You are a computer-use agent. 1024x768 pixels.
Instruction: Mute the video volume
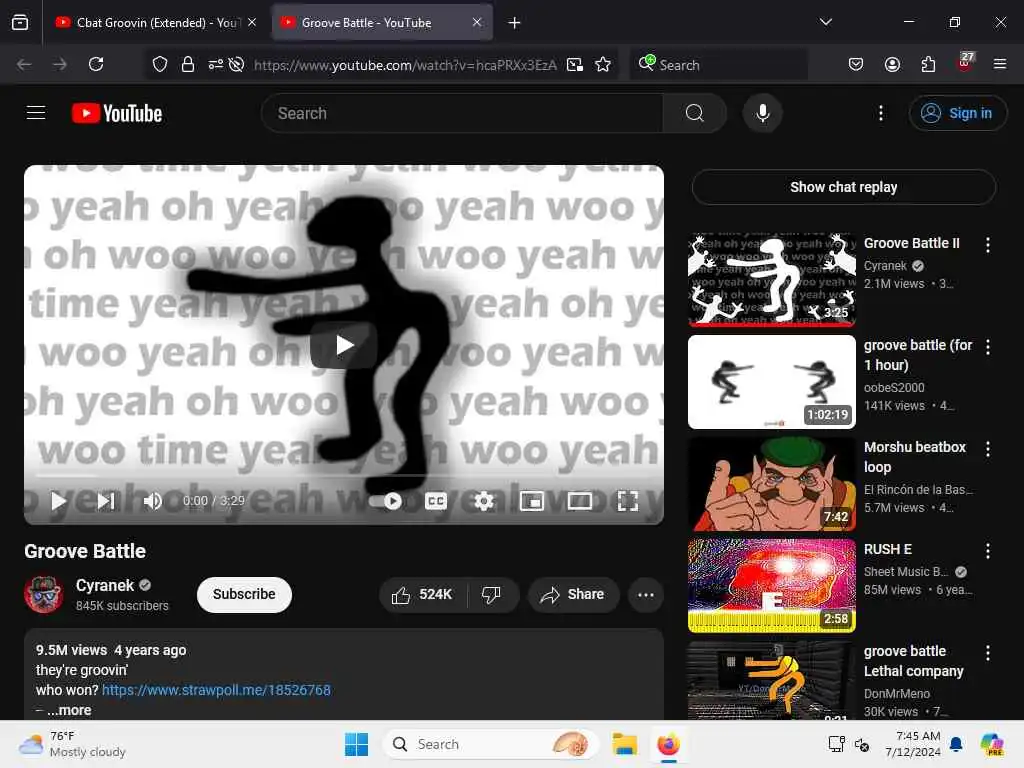tap(152, 501)
